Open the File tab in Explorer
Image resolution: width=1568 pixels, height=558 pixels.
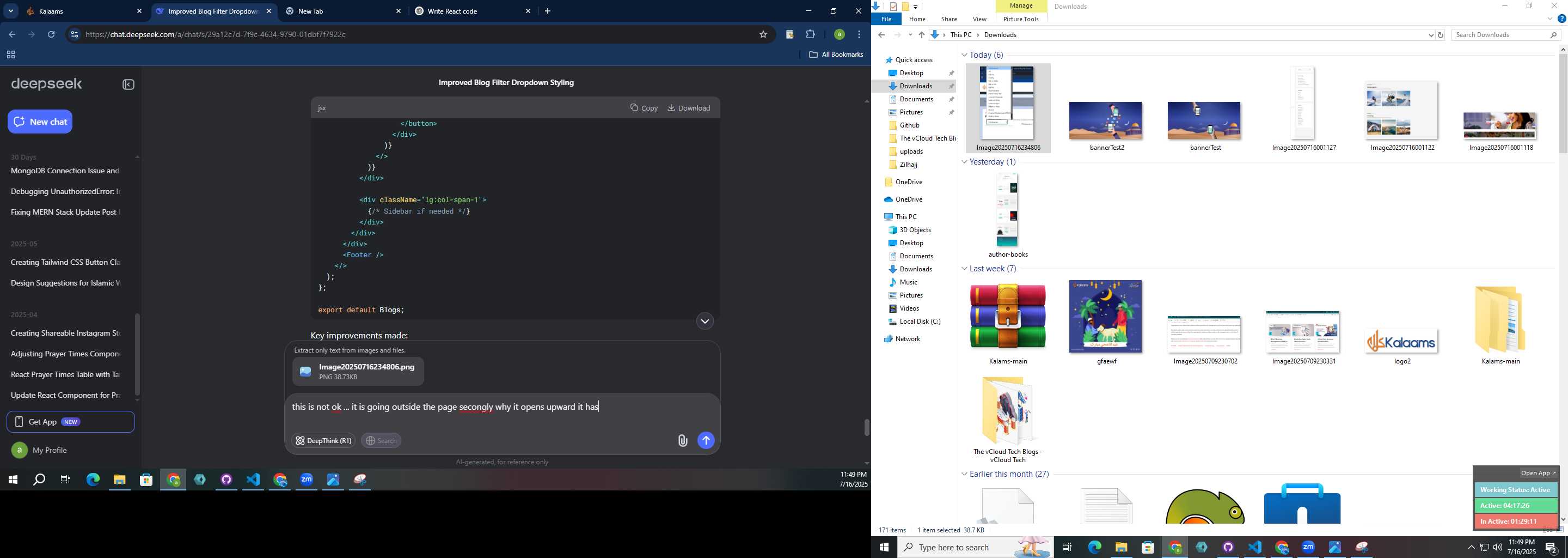coord(886,20)
